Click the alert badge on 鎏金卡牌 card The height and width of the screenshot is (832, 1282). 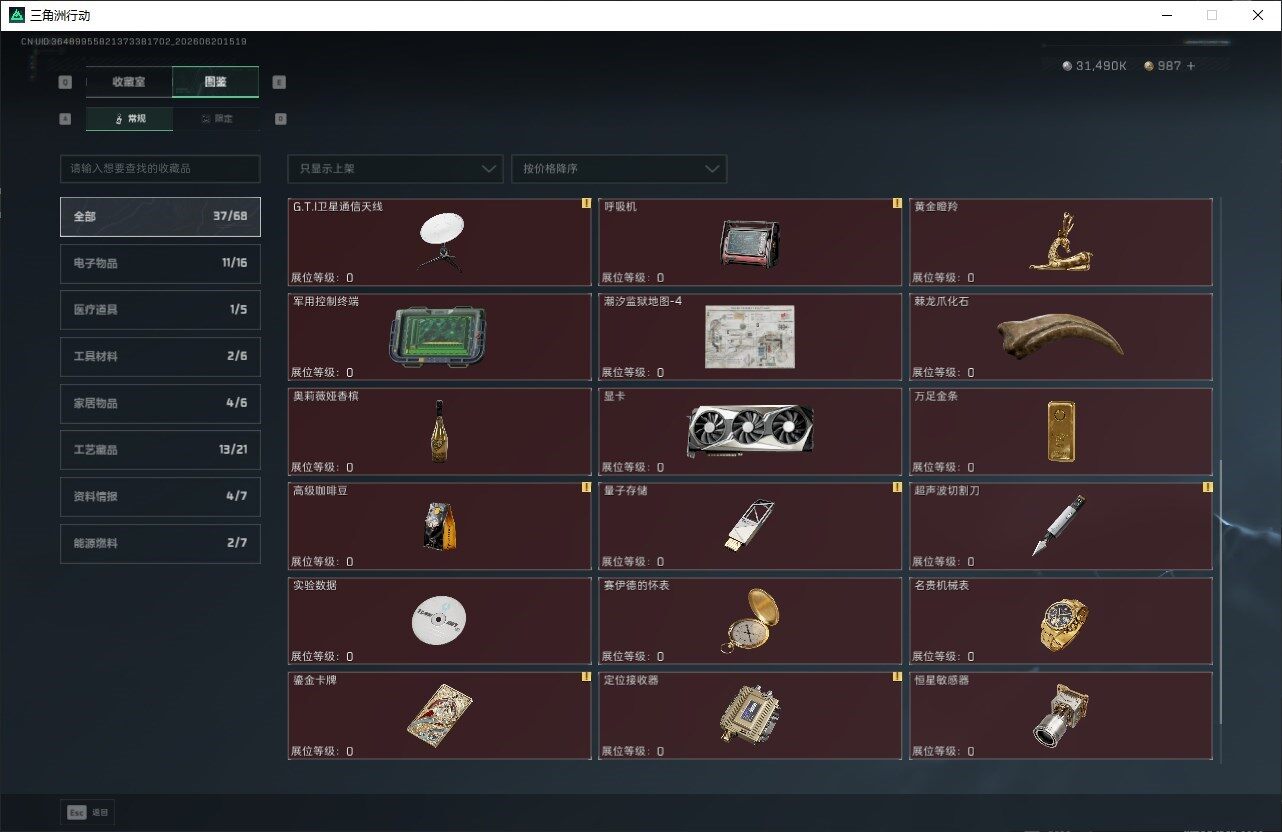586,677
